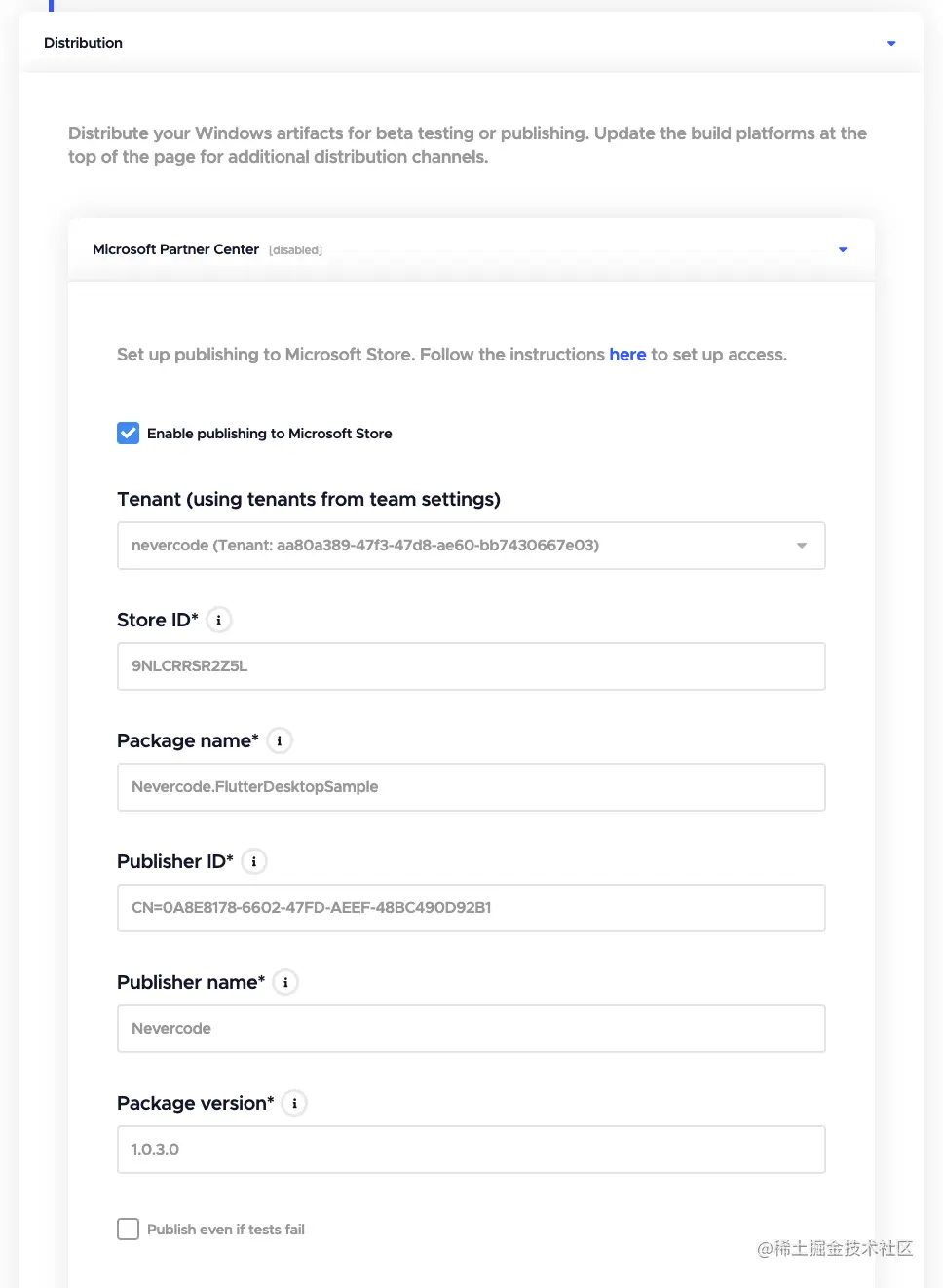Screen dimensions: 943x1288
Task: Click the 'Enable publishing to Microsoft Store' label
Action: click(x=270, y=434)
